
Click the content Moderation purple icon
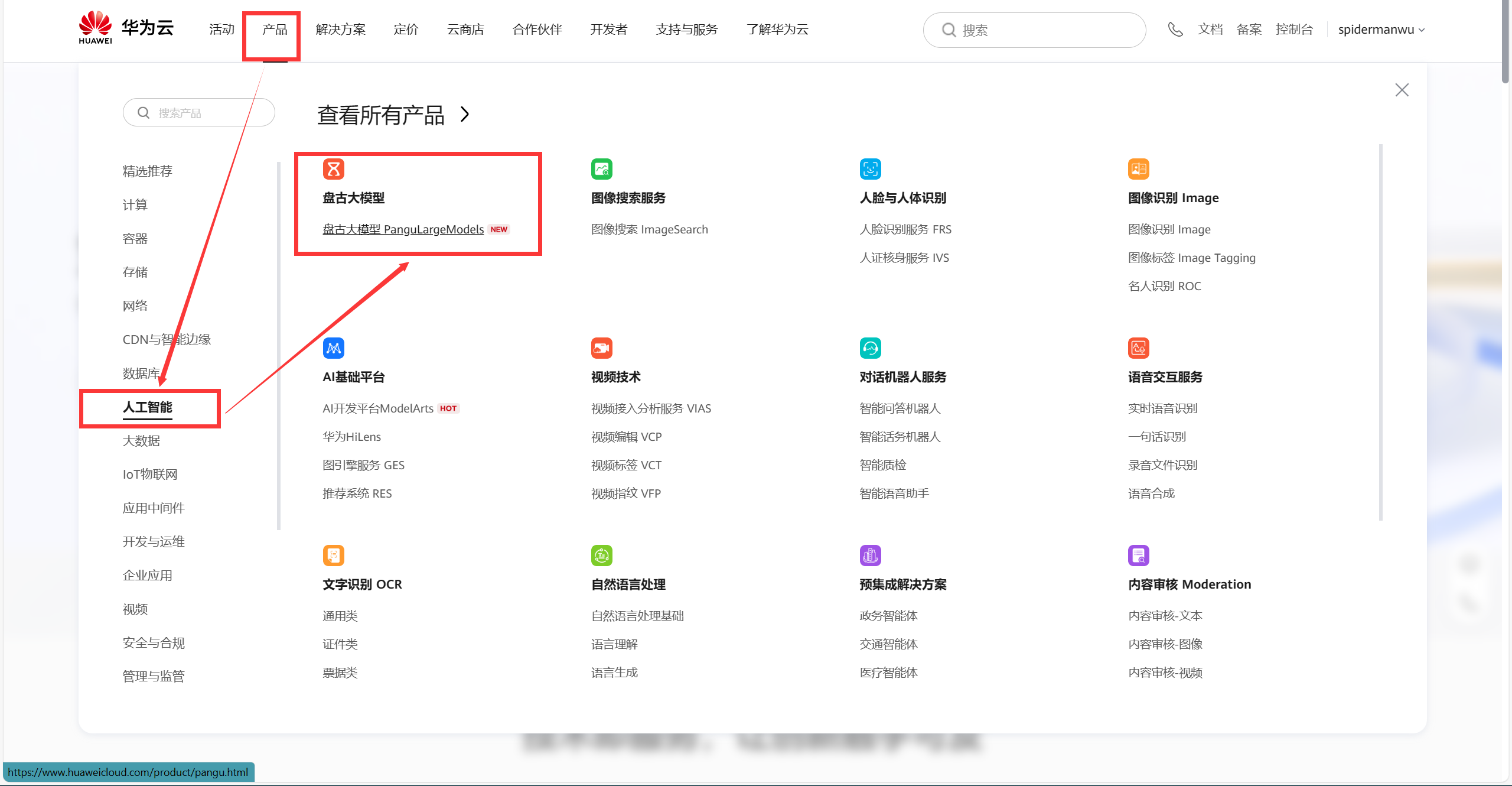tap(1138, 556)
